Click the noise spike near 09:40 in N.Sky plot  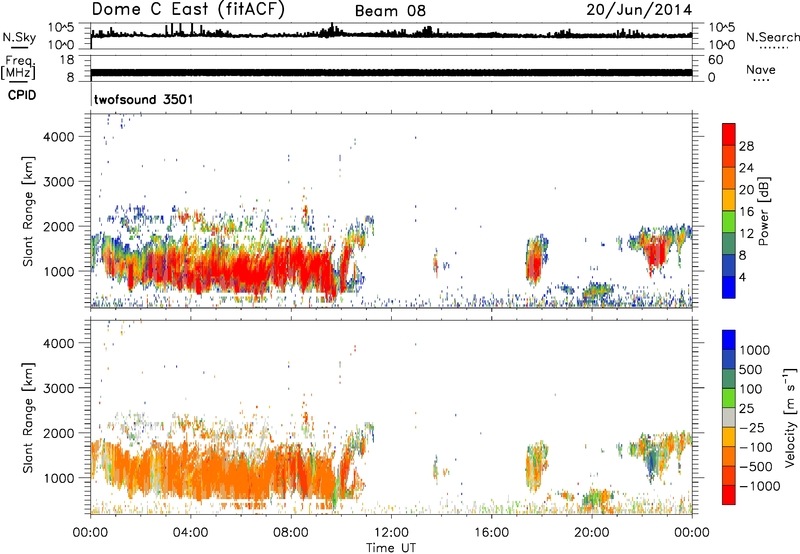tap(332, 29)
